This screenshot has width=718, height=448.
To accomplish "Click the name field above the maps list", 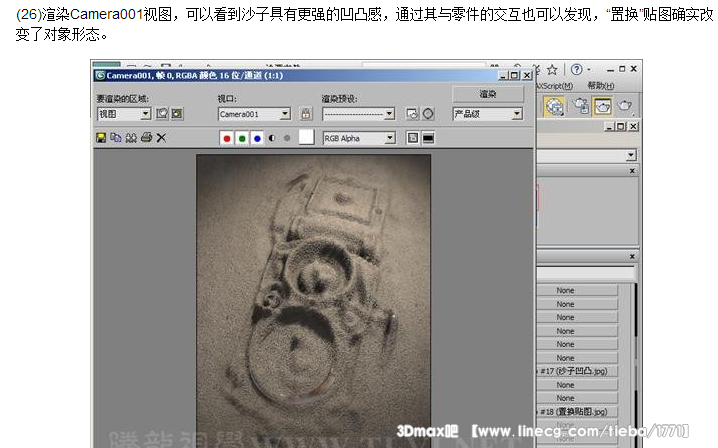I will coord(586,273).
